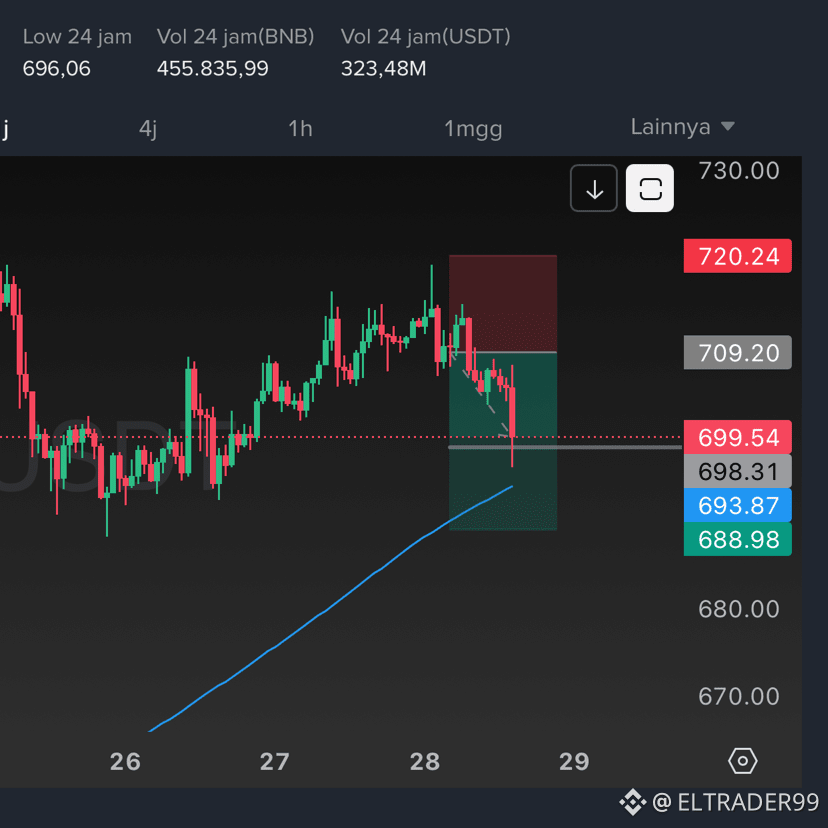The width and height of the screenshot is (828, 828).
Task: Click Vol 24 jam(BNB) value 455.835,99
Action: pos(212,69)
